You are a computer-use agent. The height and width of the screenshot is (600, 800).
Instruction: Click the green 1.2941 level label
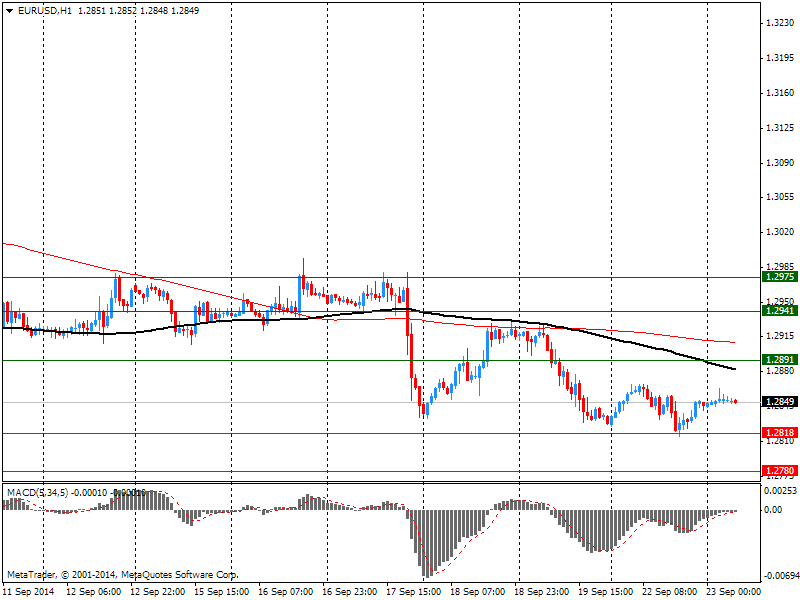[779, 310]
